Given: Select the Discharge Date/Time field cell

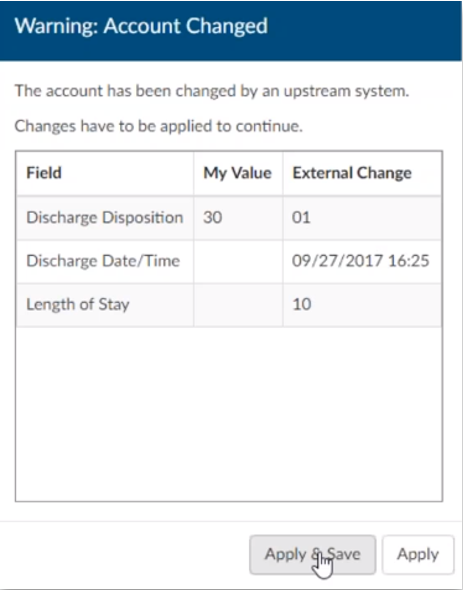Looking at the screenshot, I should 105,261.
